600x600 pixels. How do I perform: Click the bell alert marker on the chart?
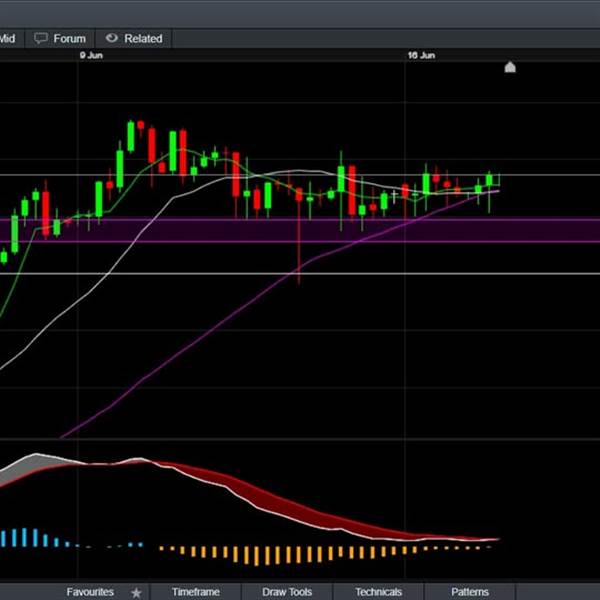510,67
